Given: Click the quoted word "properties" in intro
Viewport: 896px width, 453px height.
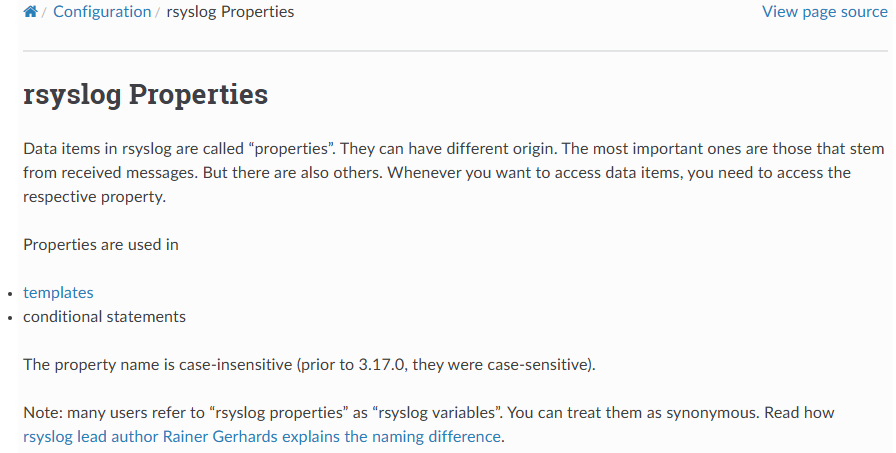Looking at the screenshot, I should click(x=291, y=149).
